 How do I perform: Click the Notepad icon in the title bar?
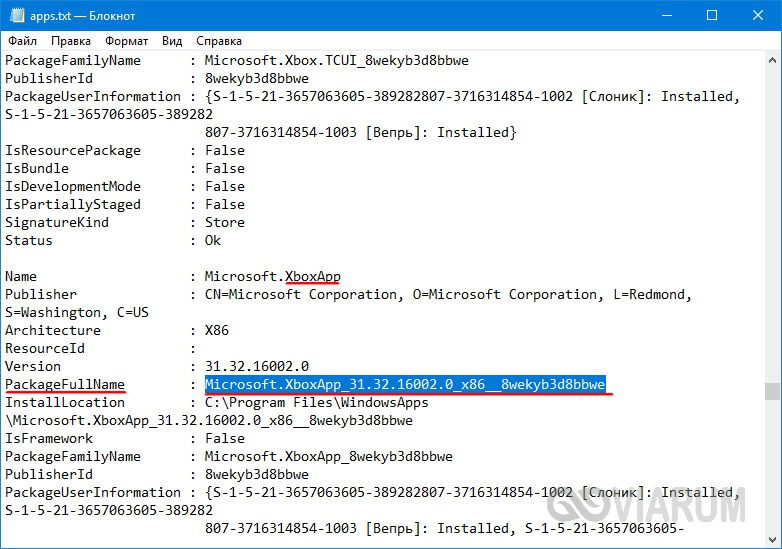coord(17,15)
